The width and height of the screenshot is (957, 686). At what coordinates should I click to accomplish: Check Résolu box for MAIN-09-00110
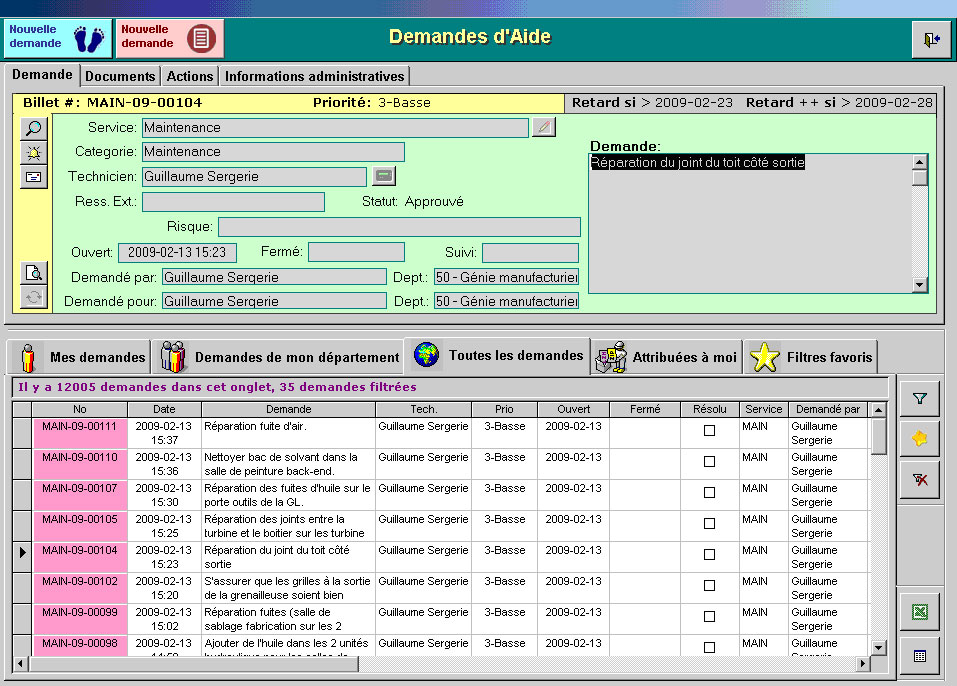pyautogui.click(x=709, y=461)
